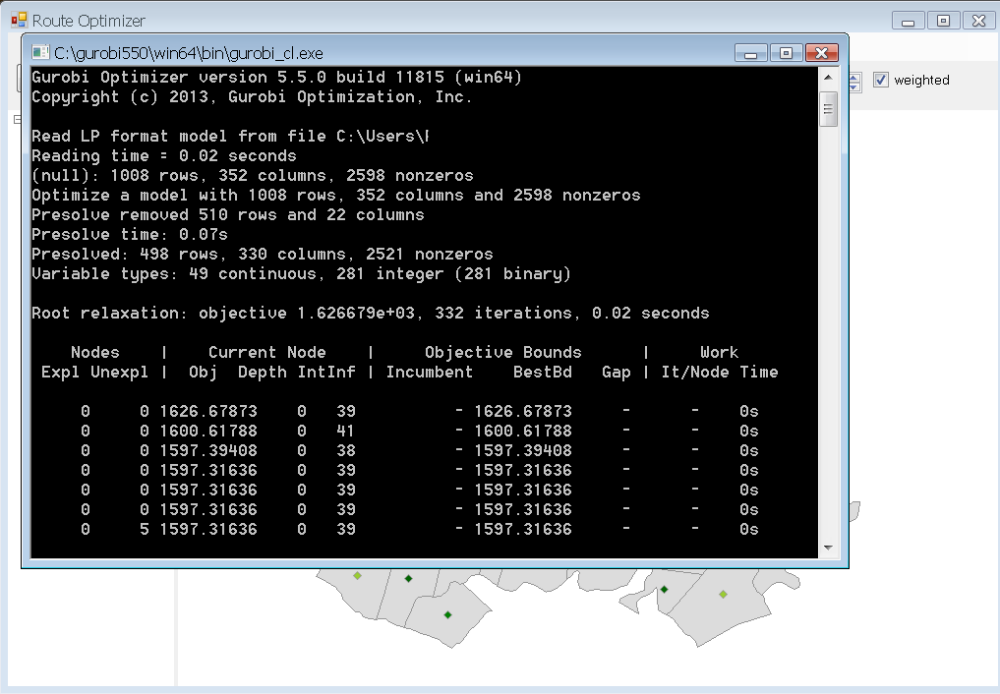Image resolution: width=1000 pixels, height=694 pixels.
Task: Select the leftmost light green diamond map marker
Action: pos(358,575)
